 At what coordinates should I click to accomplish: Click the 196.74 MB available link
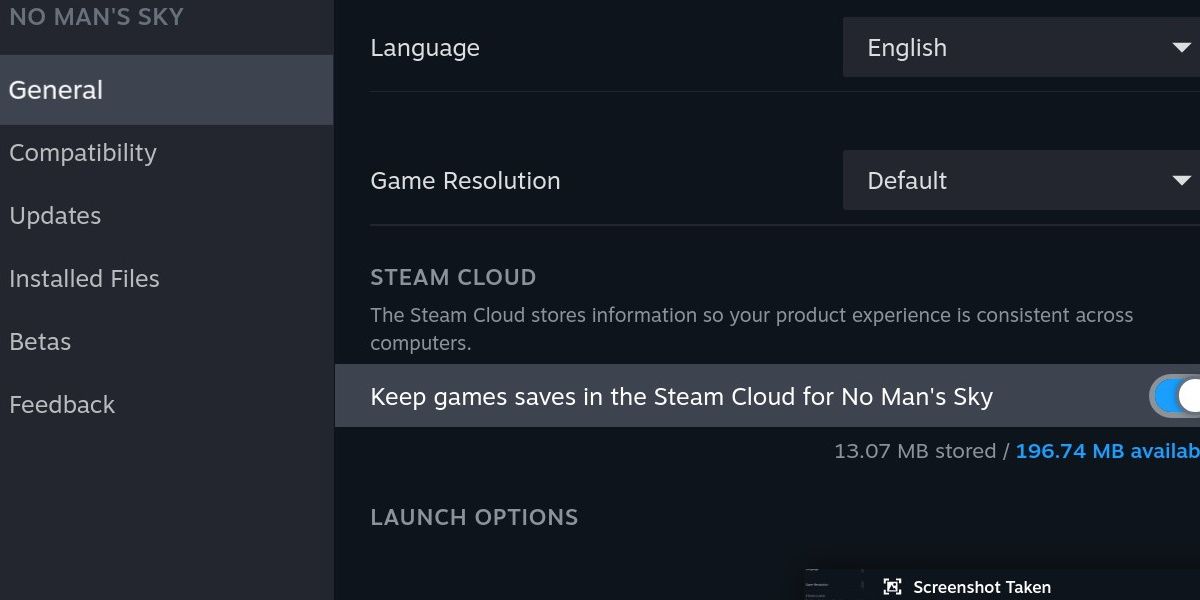tap(1110, 451)
